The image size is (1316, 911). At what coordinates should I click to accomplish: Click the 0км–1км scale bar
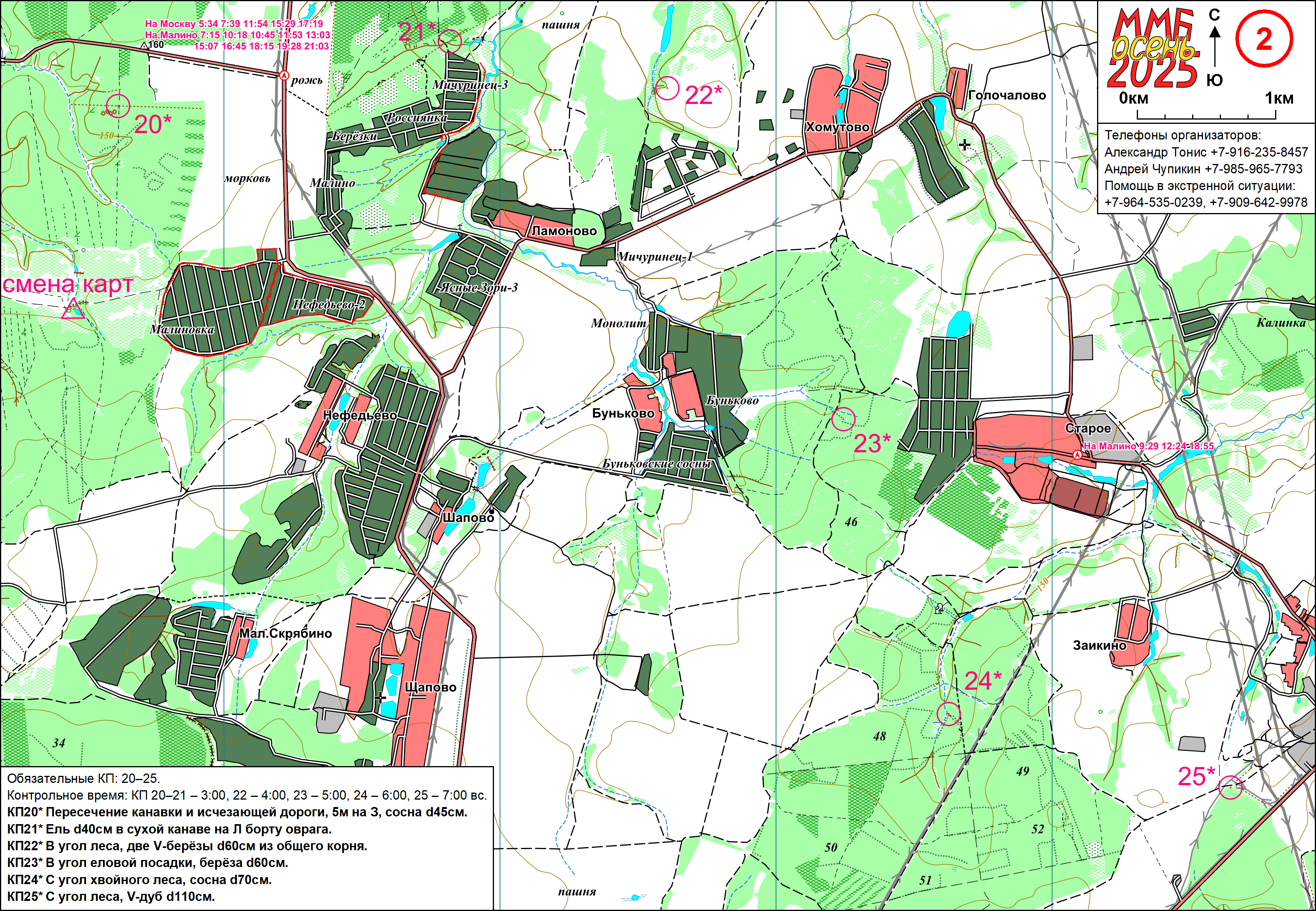pyautogui.click(x=1207, y=116)
